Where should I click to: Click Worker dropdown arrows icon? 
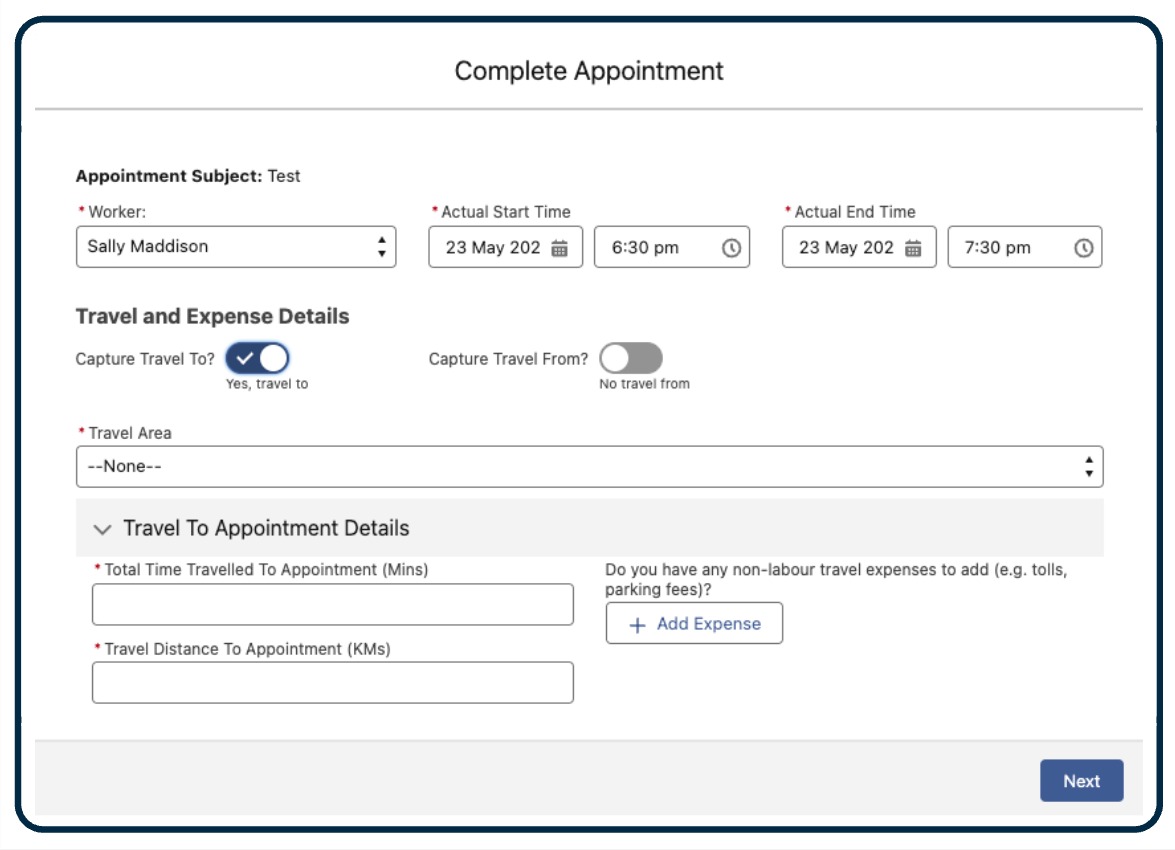(x=381, y=247)
